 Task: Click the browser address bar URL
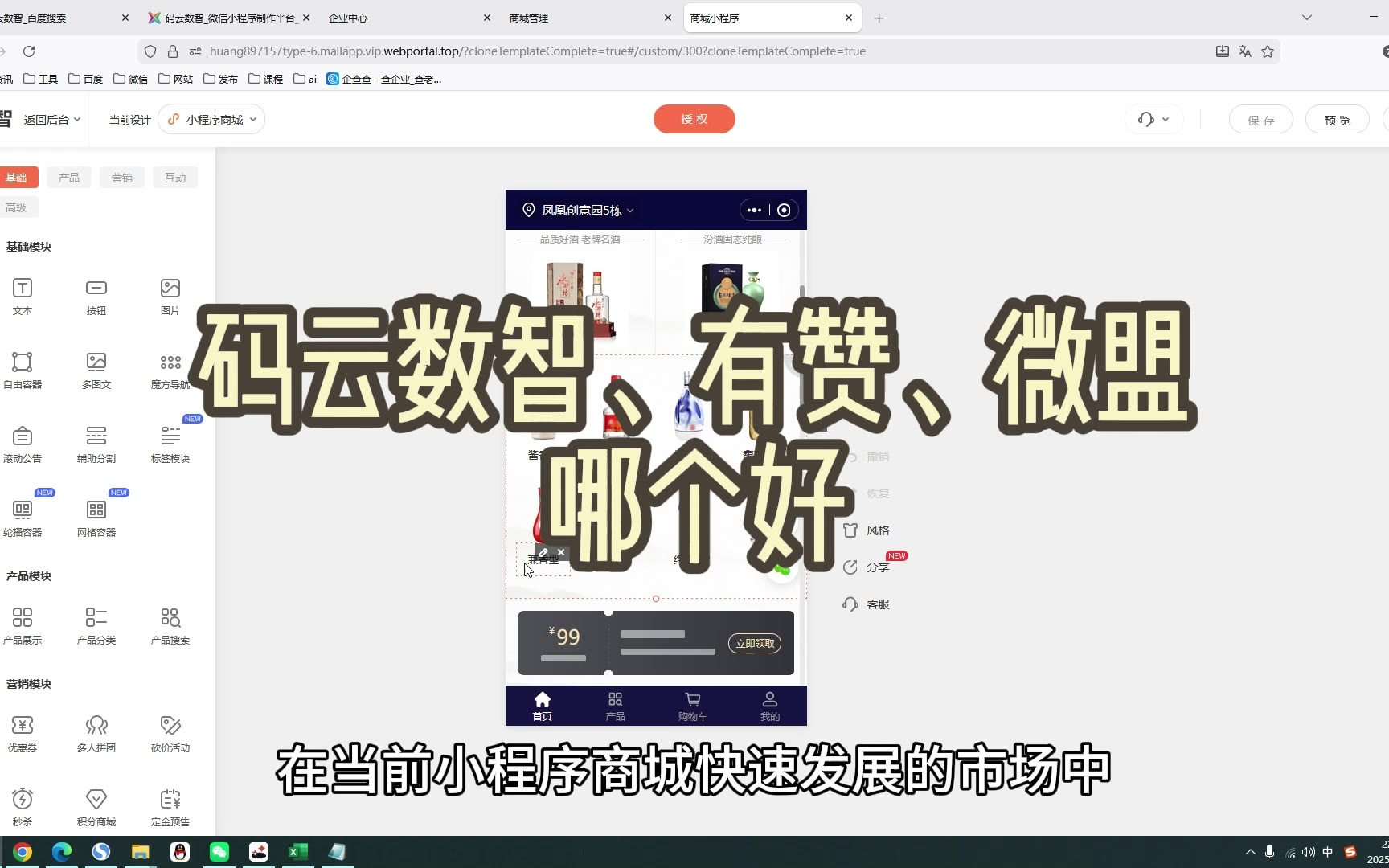(x=537, y=51)
